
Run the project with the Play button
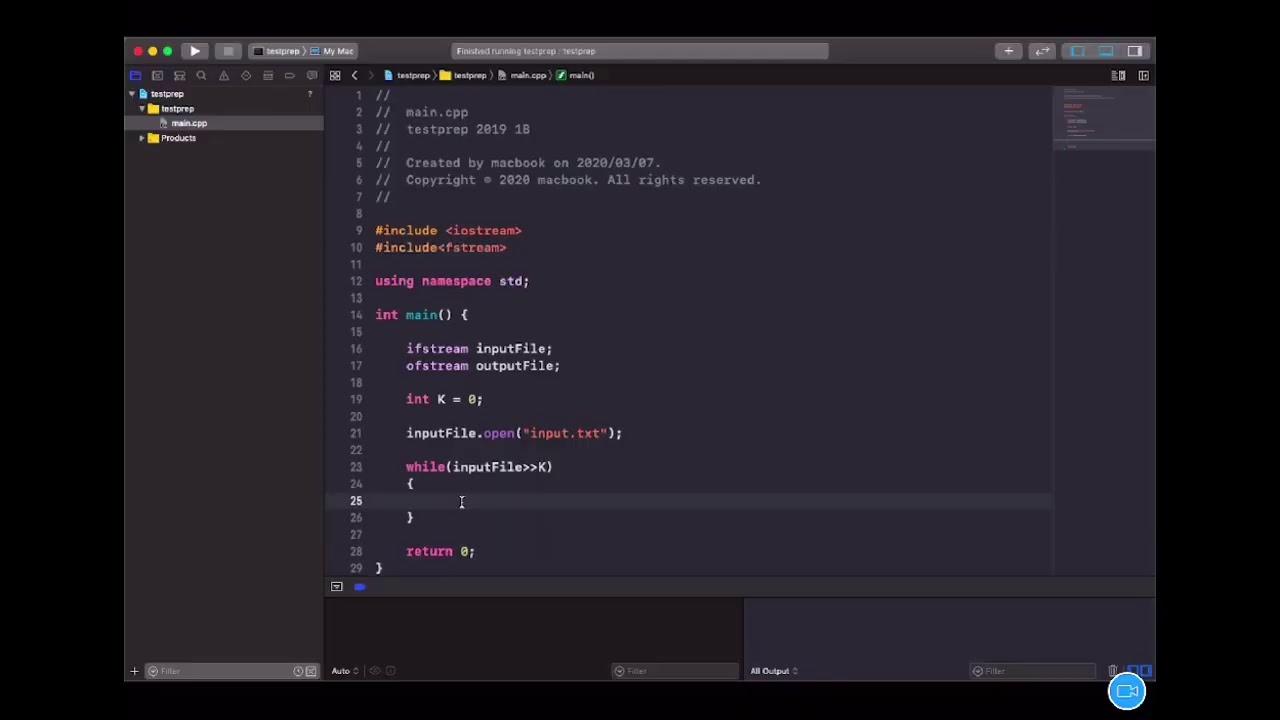tap(195, 51)
